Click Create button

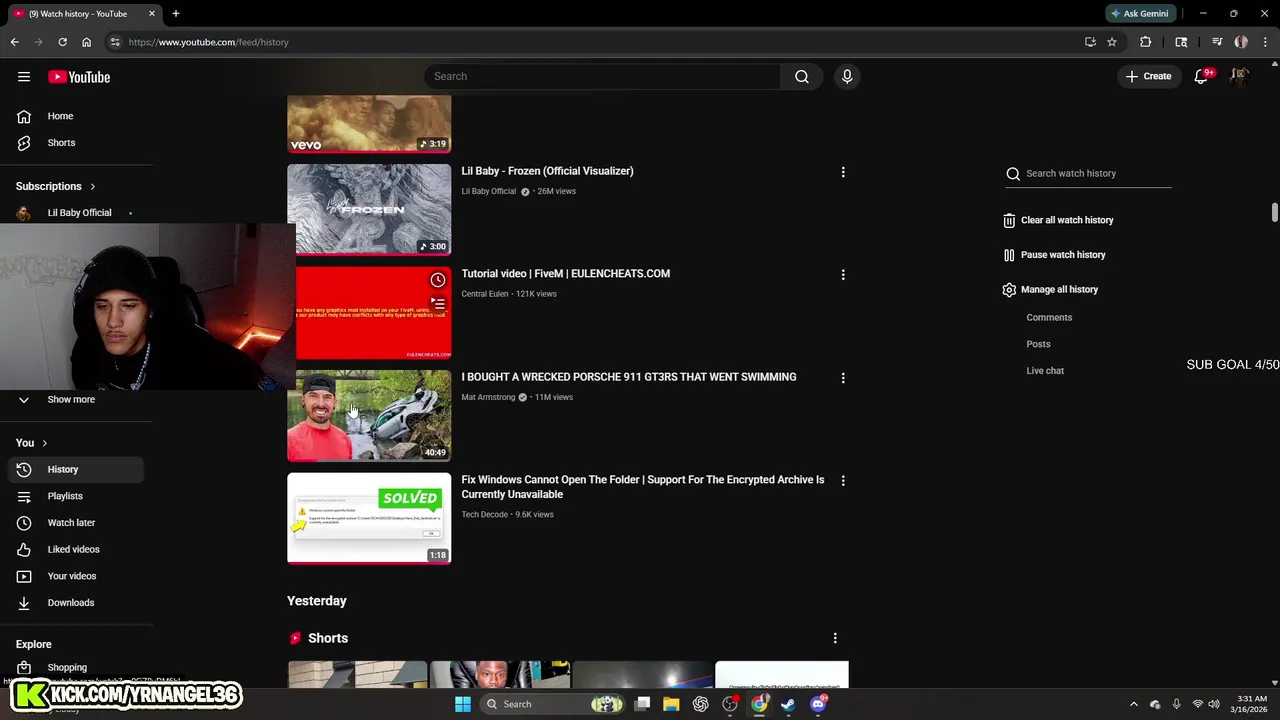pos(1148,77)
